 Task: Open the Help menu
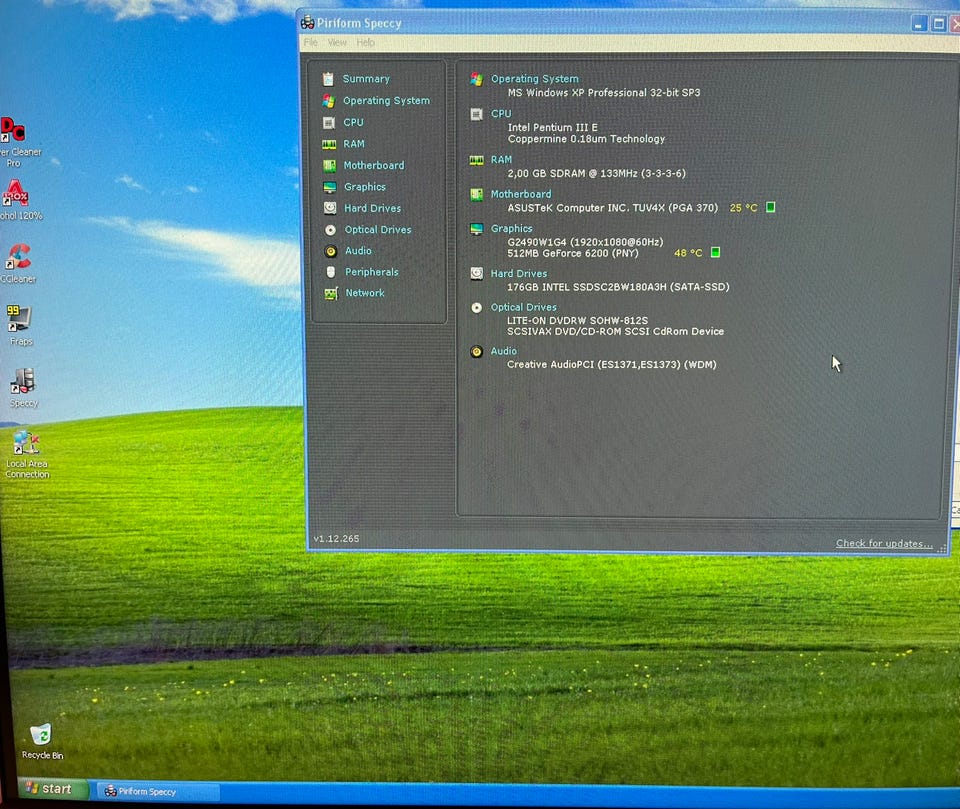tap(366, 42)
